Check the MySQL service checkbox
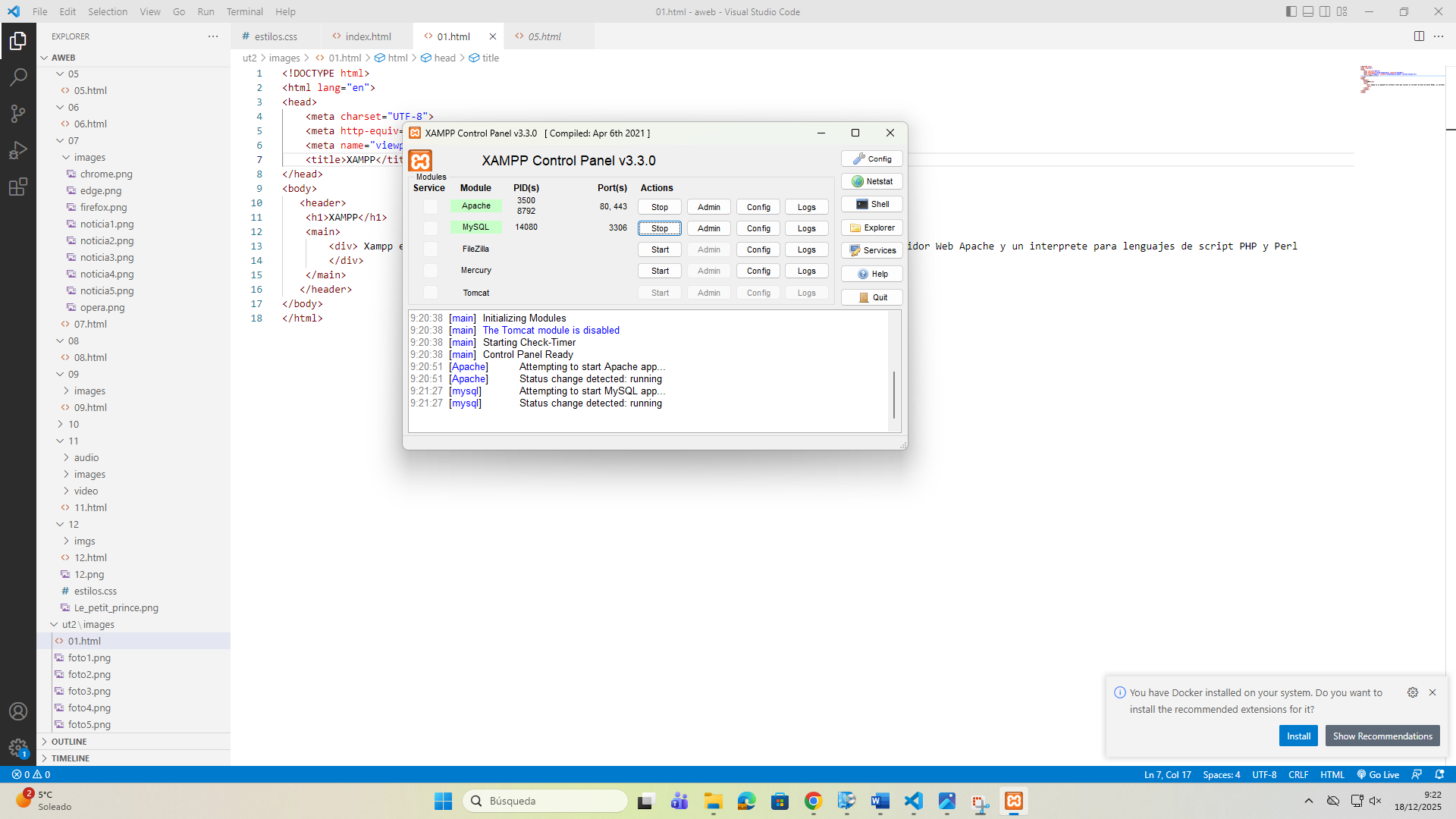 431,227
